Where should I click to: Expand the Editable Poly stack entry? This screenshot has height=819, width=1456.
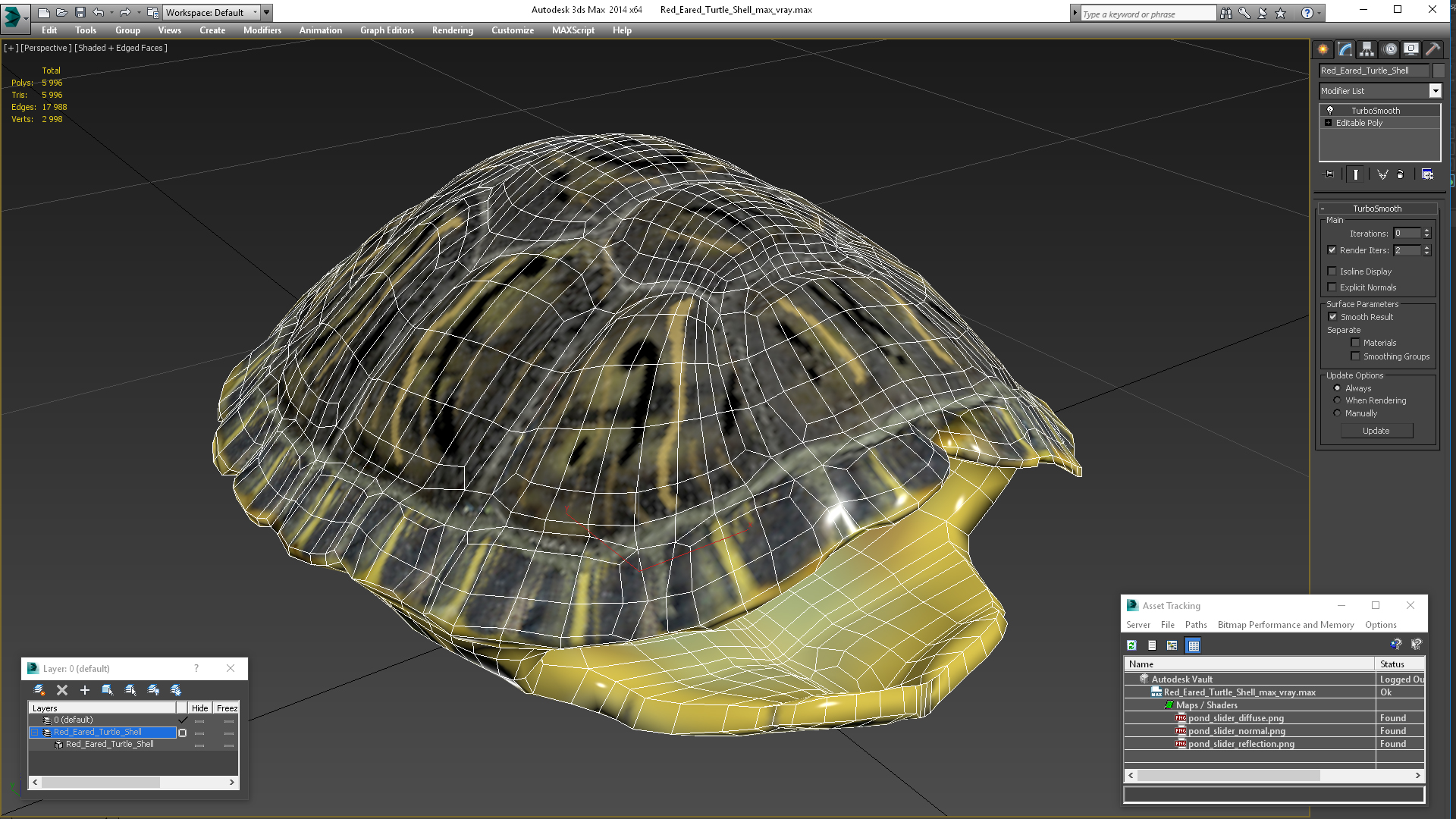point(1328,123)
